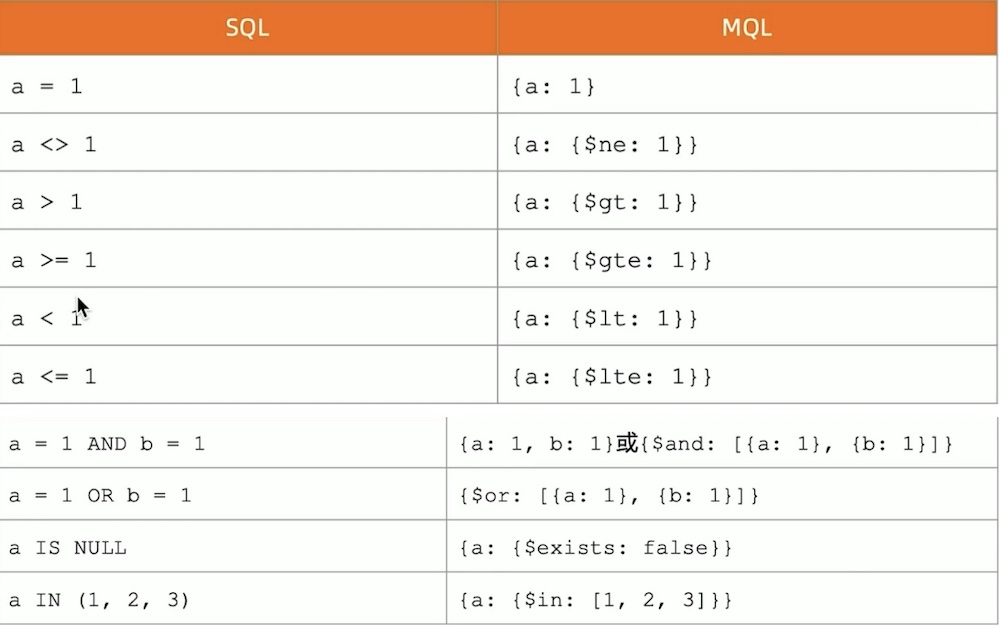Click the "{a: {$lte: 1}}" cell
This screenshot has width=1000, height=626.
pos(611,376)
